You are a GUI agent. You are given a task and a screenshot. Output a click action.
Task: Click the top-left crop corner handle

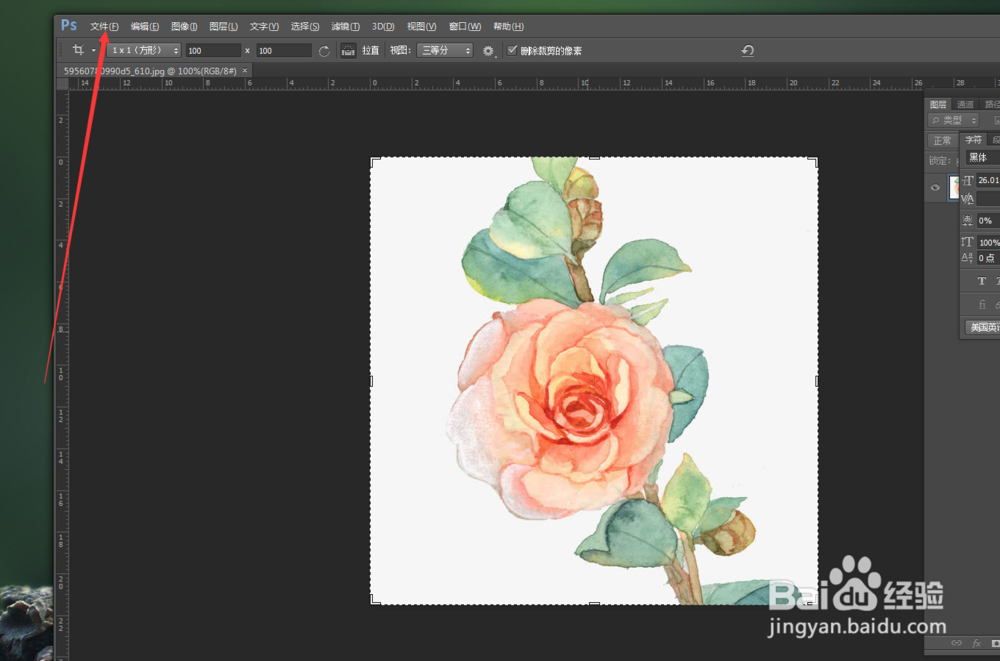pyautogui.click(x=374, y=161)
